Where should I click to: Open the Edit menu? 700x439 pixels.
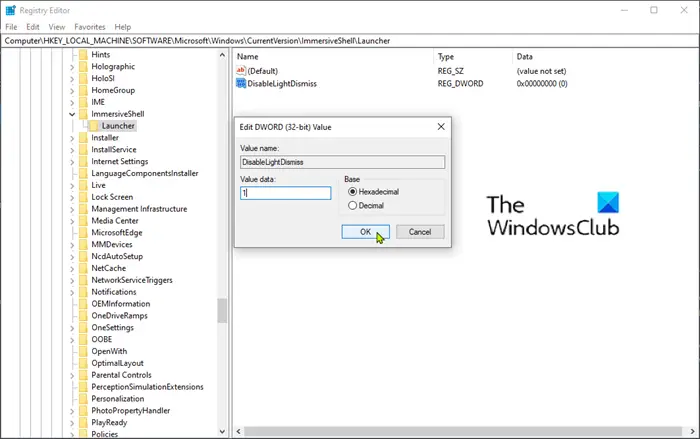(x=33, y=27)
